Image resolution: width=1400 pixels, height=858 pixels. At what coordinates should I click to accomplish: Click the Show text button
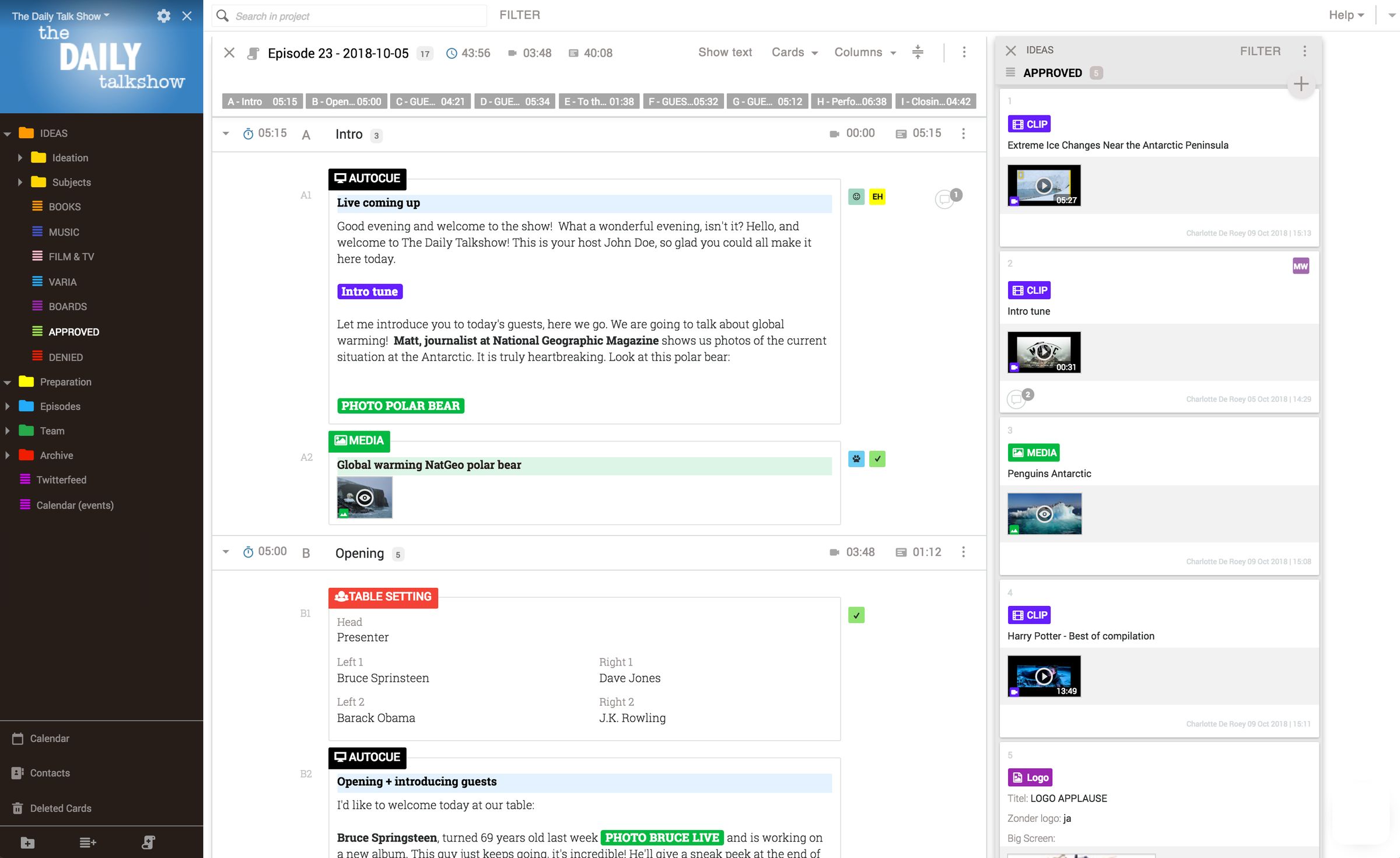coord(724,52)
